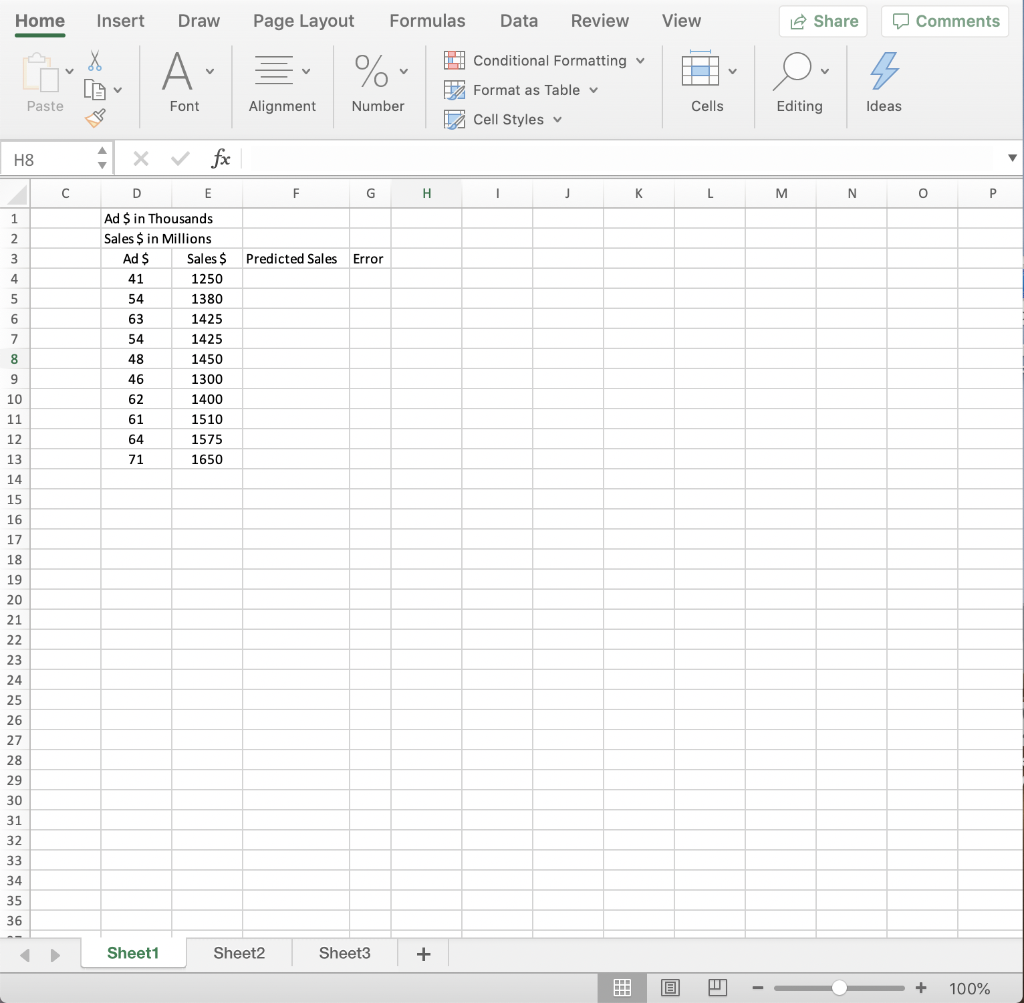Viewport: 1024px width, 1003px height.
Task: Switch to the Formulas ribbon tab
Action: click(x=427, y=20)
